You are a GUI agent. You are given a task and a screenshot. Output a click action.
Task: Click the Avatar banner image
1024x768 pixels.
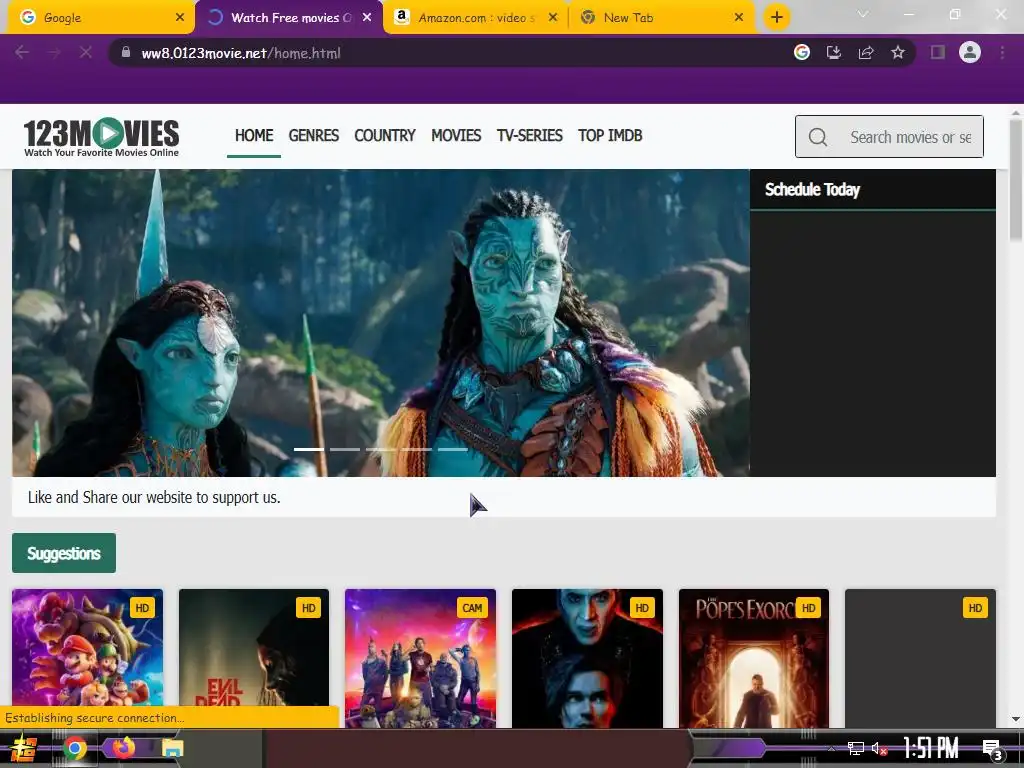[381, 323]
